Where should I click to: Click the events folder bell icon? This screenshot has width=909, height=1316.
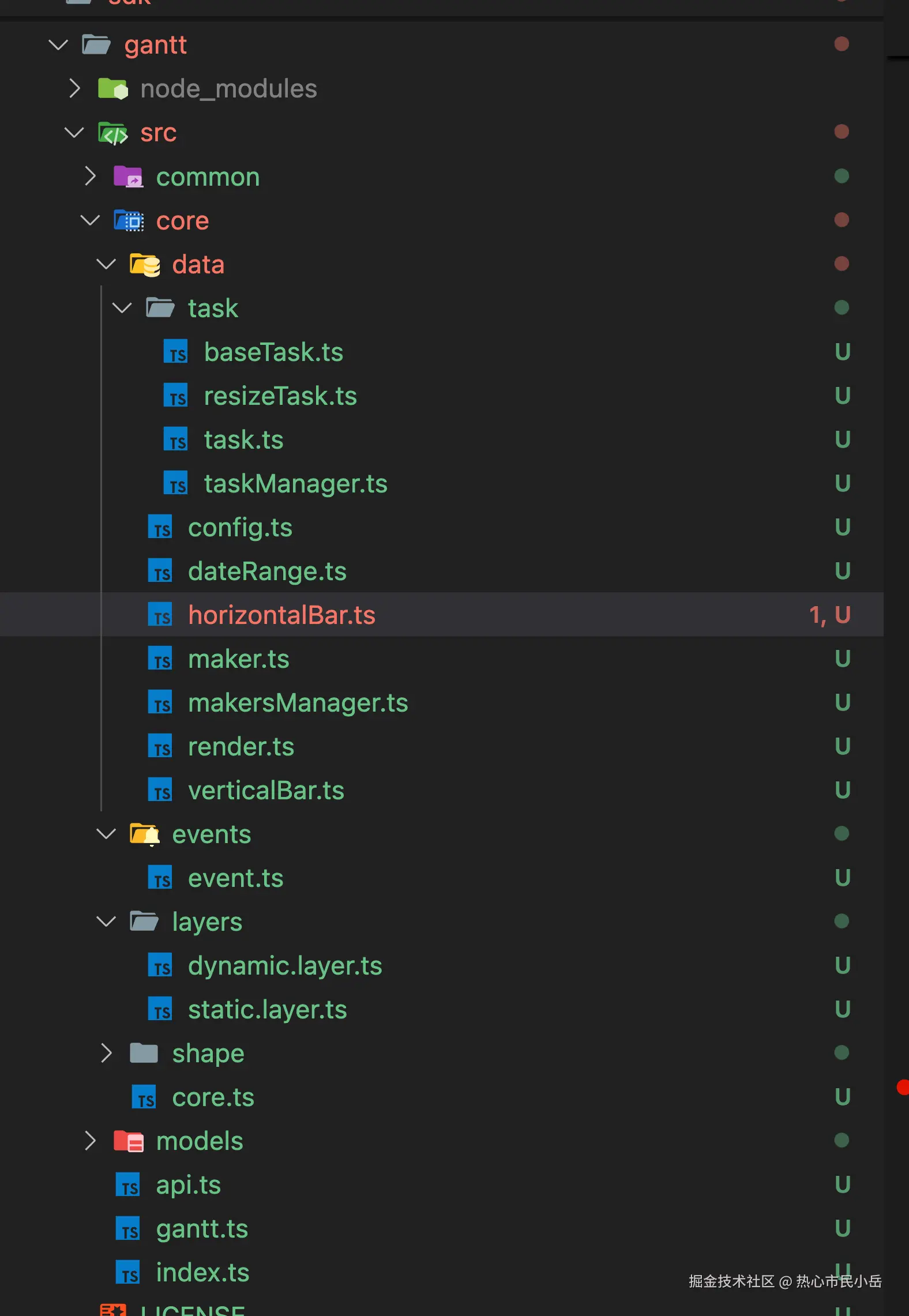[144, 834]
